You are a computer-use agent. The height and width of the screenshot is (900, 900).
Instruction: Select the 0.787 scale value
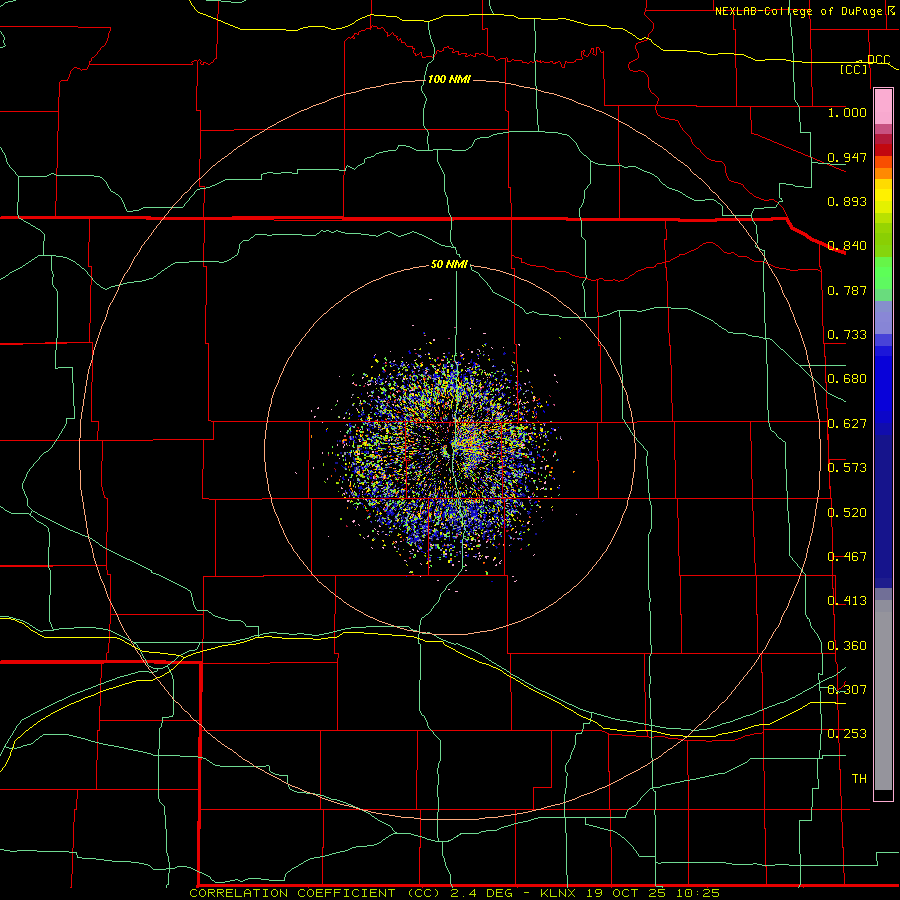coord(847,290)
